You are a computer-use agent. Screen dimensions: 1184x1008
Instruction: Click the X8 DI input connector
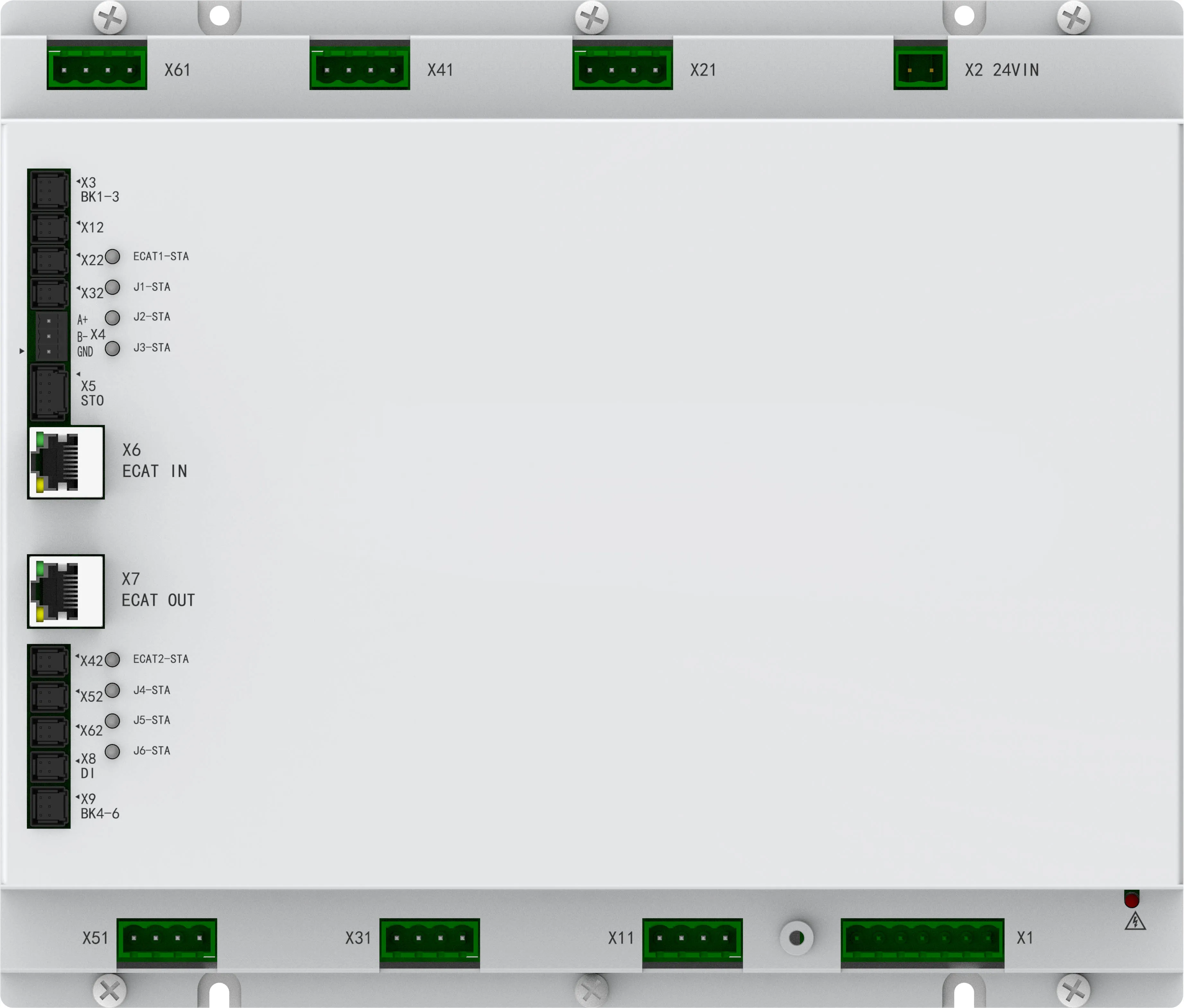pos(49,767)
